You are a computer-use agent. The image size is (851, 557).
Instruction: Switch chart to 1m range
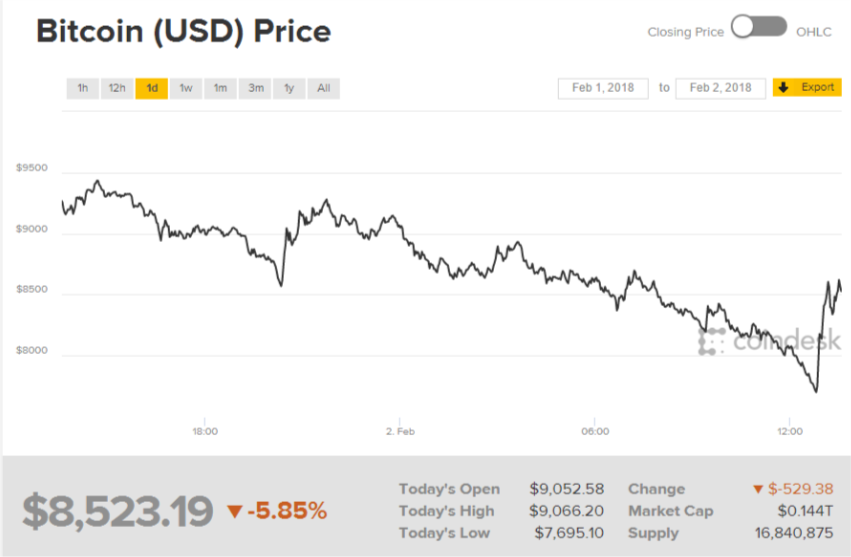tap(220, 88)
